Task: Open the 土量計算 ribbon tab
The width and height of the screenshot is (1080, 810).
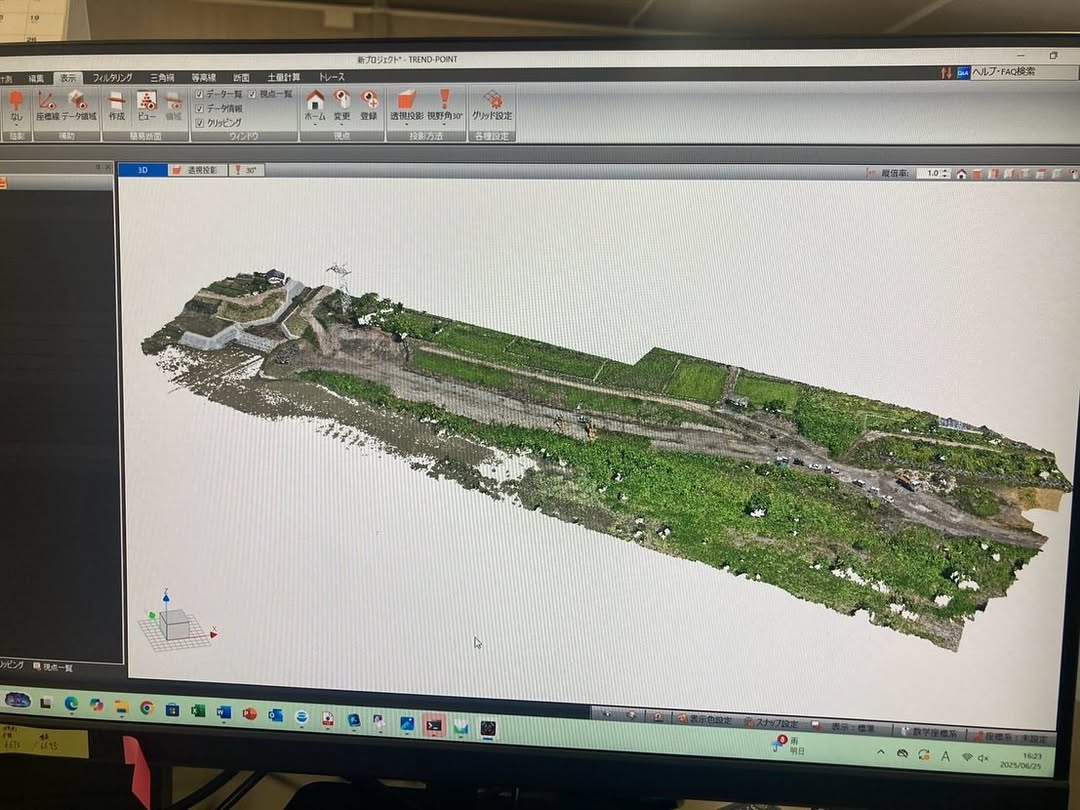Action: [x=283, y=77]
